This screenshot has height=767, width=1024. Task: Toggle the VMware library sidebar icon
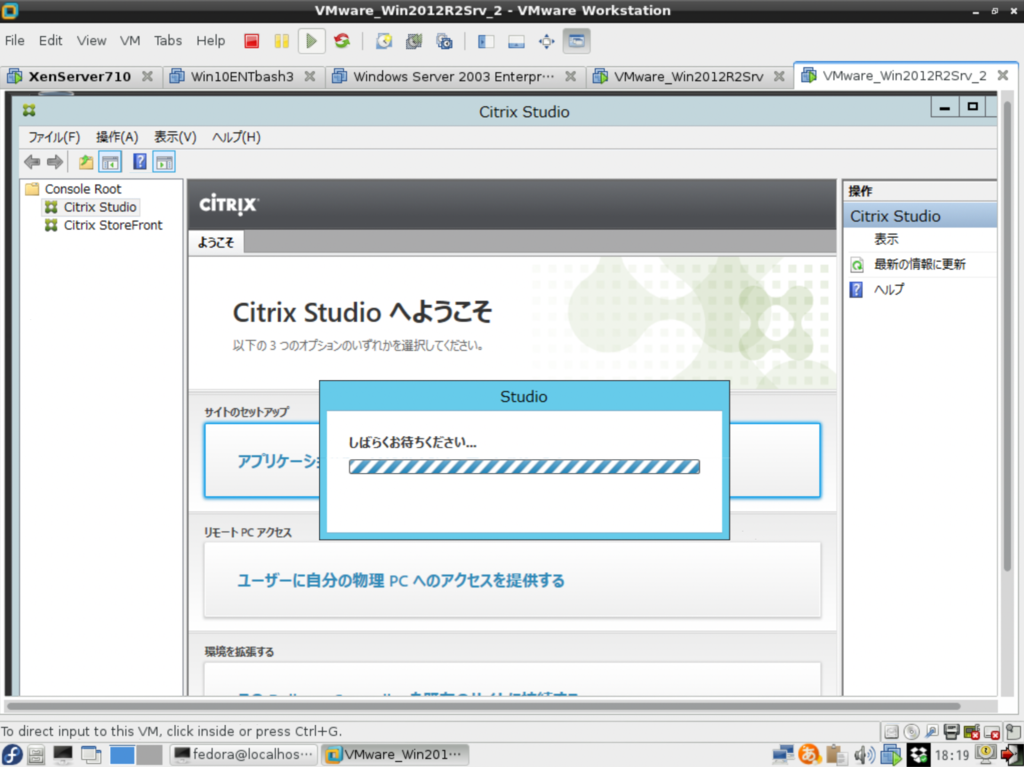pos(486,41)
